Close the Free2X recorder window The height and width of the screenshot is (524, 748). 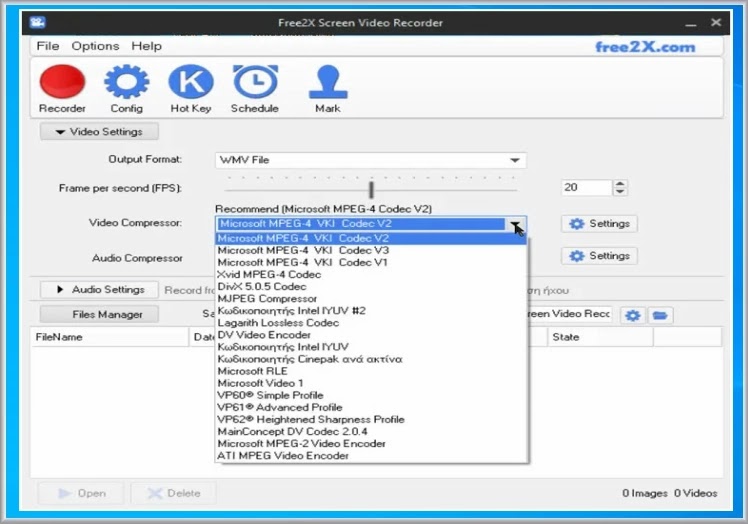point(716,22)
